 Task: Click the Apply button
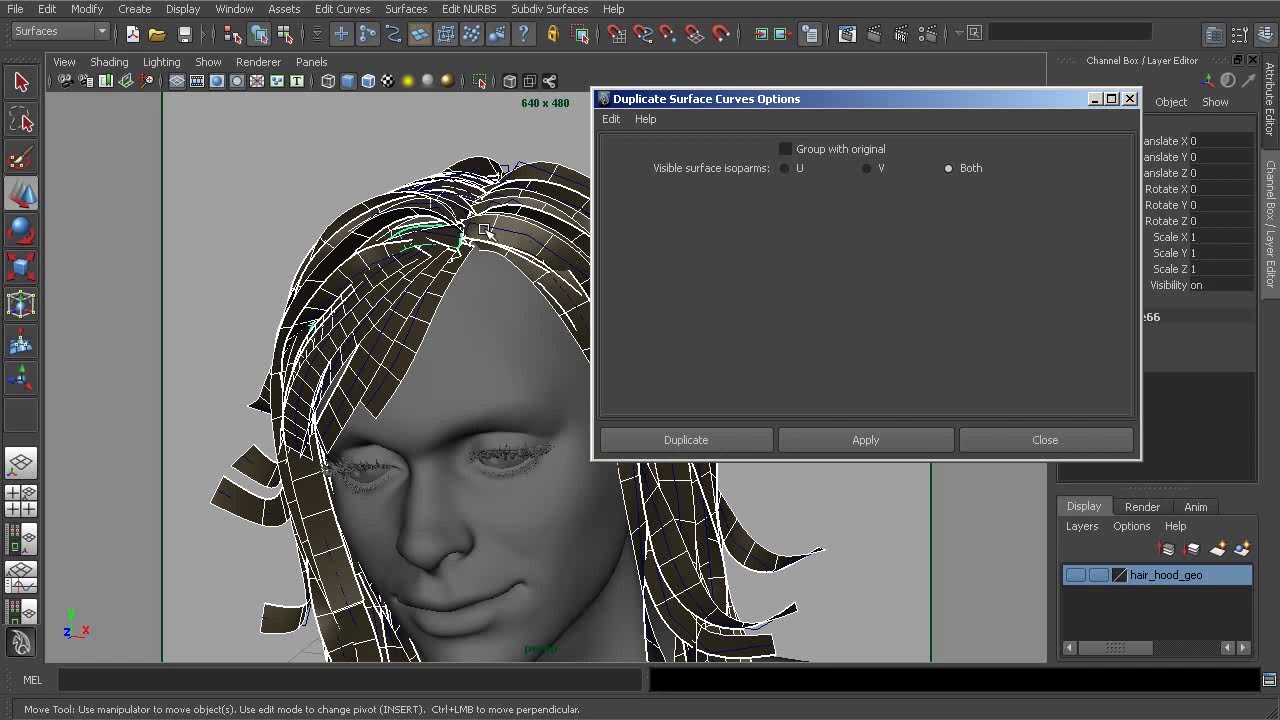[866, 440]
